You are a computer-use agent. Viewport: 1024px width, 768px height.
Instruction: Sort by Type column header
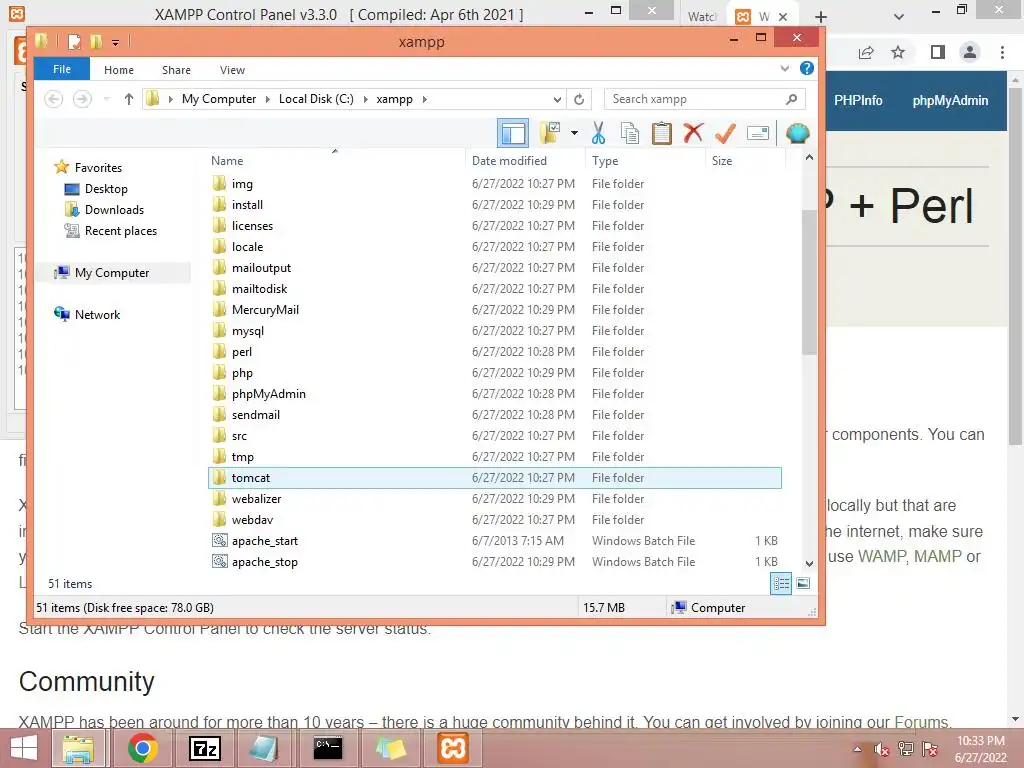pos(646,161)
